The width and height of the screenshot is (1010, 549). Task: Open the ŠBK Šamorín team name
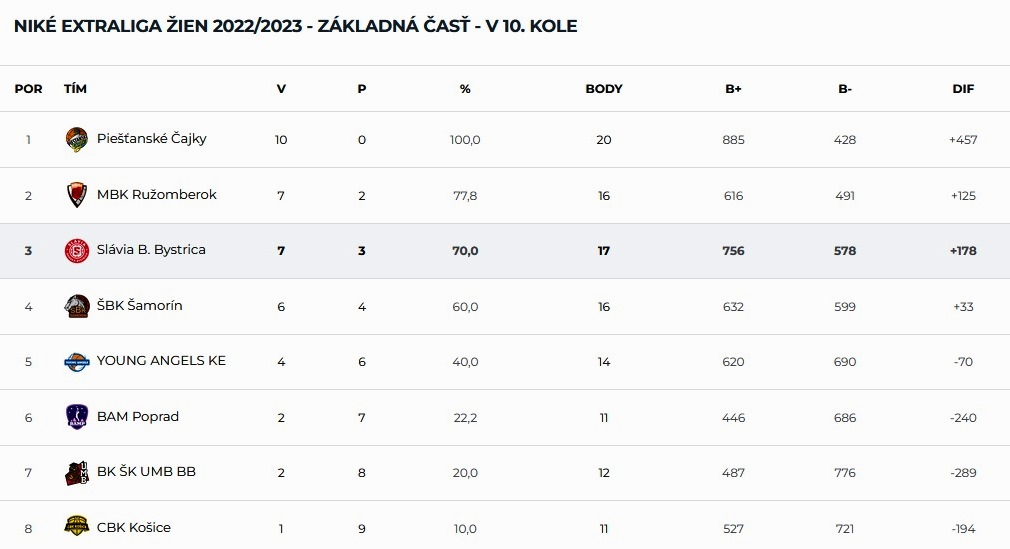[140, 305]
